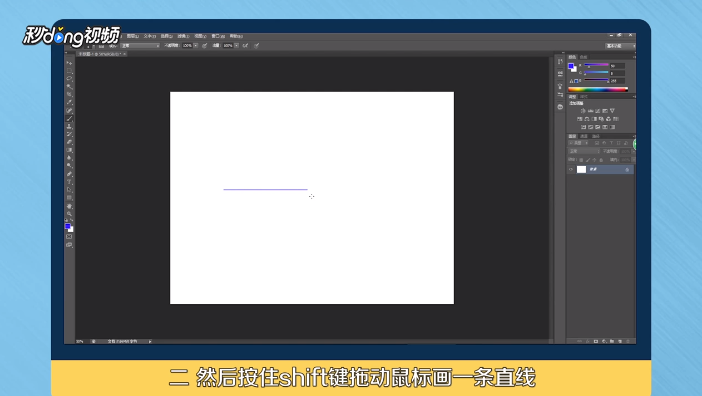The image size is (702, 396).
Task: Add a Curves adjustment layer
Action: pyautogui.click(x=597, y=111)
